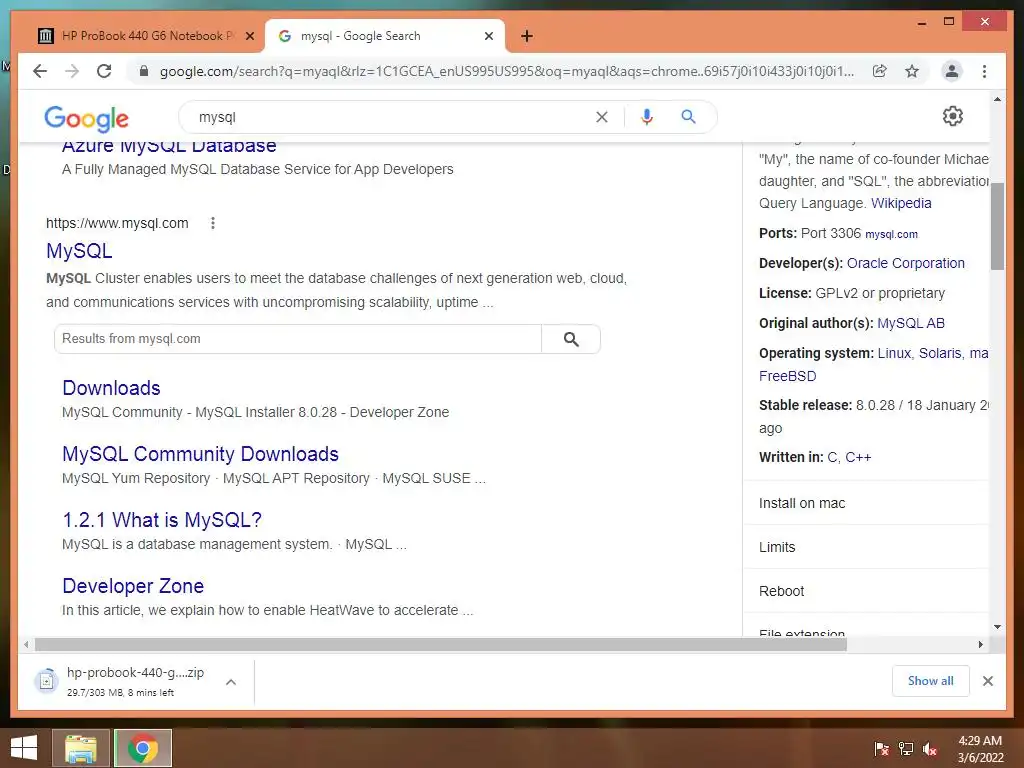Expand the Limits section

(x=866, y=547)
